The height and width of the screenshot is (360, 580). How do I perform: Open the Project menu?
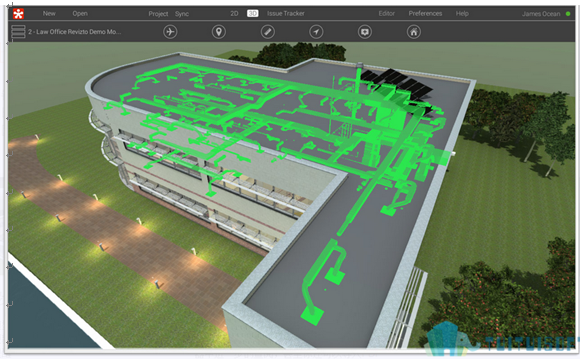pos(158,14)
